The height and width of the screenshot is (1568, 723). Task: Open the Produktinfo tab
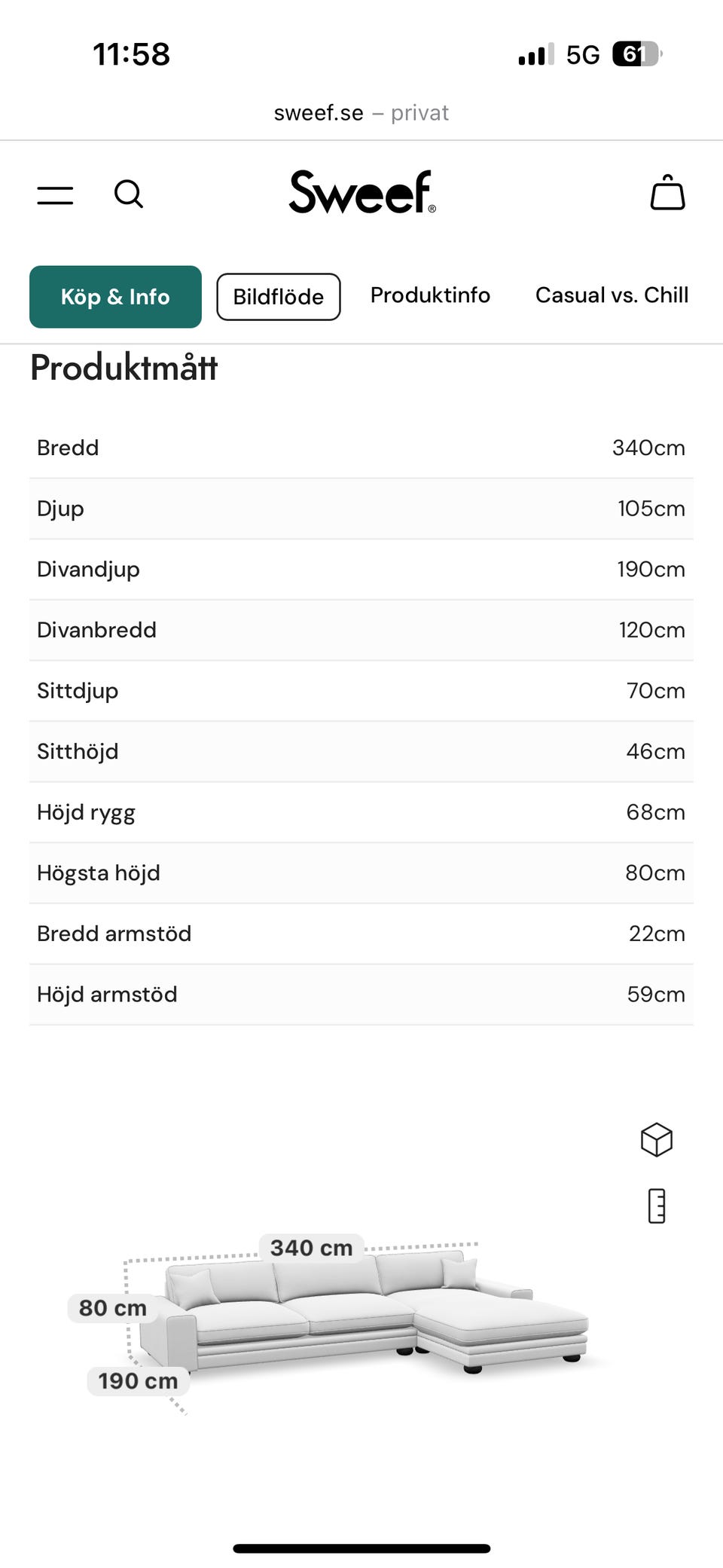(430, 295)
